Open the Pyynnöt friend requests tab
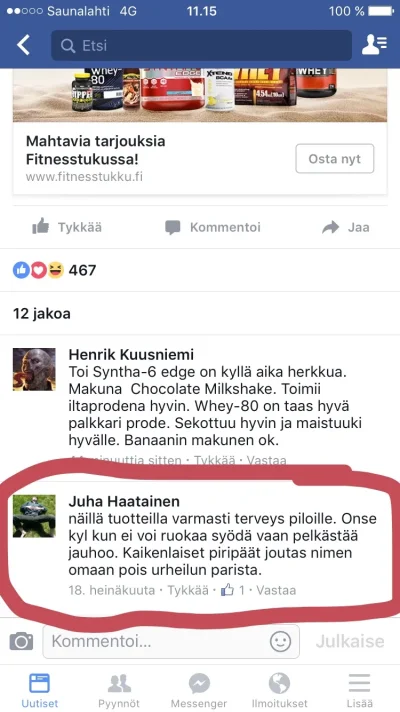400x712 pixels. 119,690
